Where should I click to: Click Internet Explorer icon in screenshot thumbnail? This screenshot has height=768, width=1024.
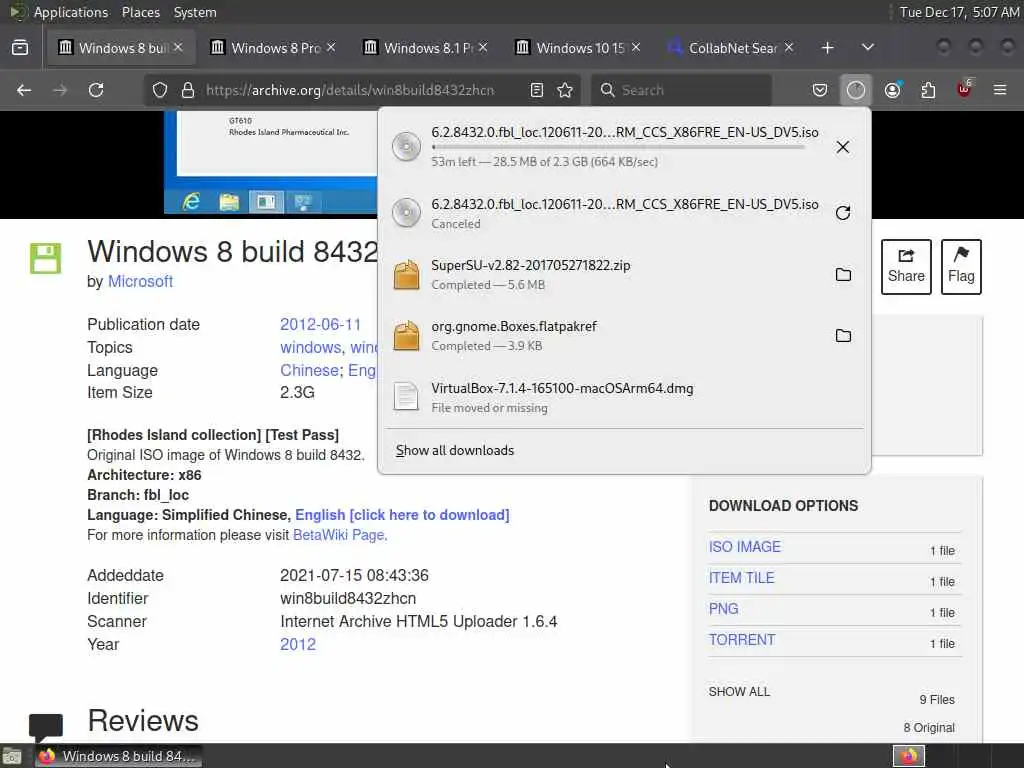tap(191, 202)
